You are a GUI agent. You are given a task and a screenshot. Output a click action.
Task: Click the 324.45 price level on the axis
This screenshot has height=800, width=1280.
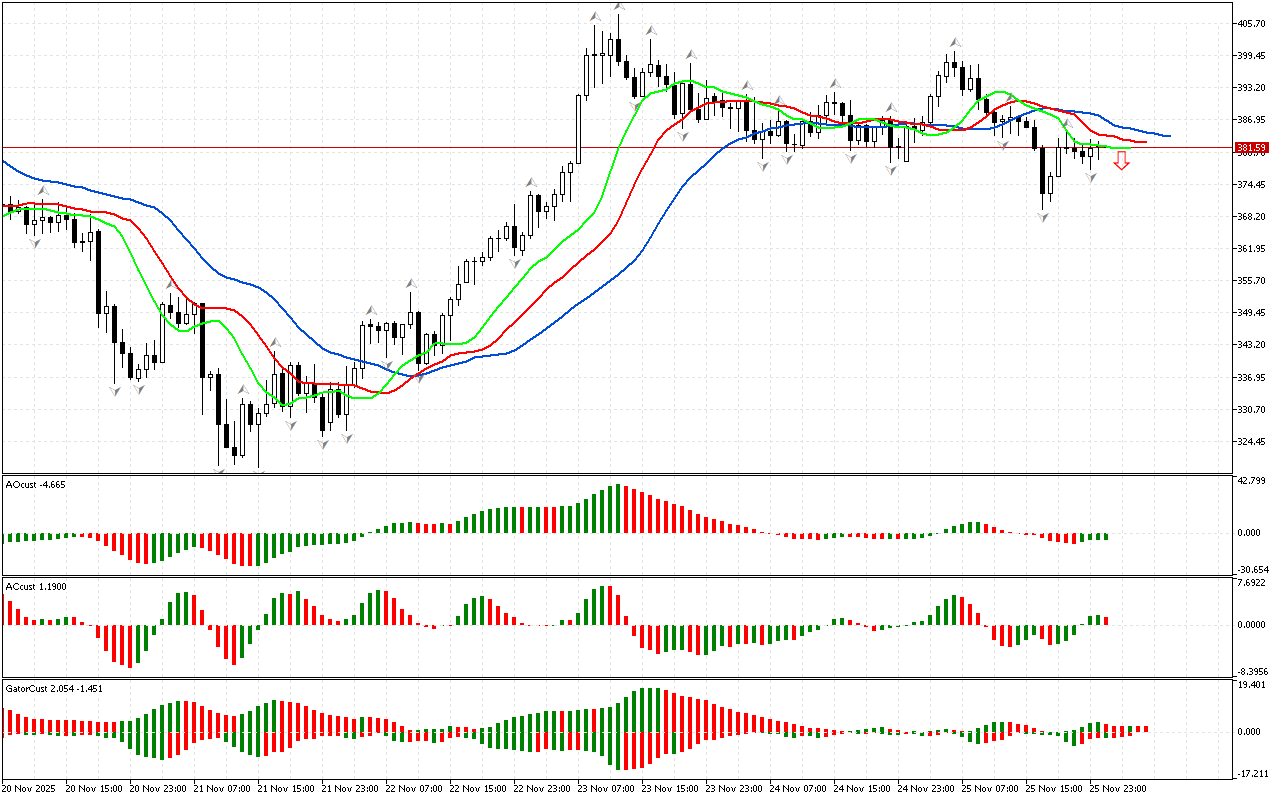click(x=1251, y=441)
